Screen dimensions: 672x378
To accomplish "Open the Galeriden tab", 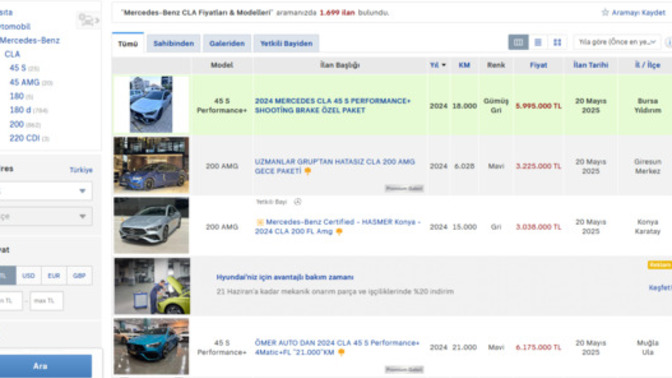I will coord(227,43).
